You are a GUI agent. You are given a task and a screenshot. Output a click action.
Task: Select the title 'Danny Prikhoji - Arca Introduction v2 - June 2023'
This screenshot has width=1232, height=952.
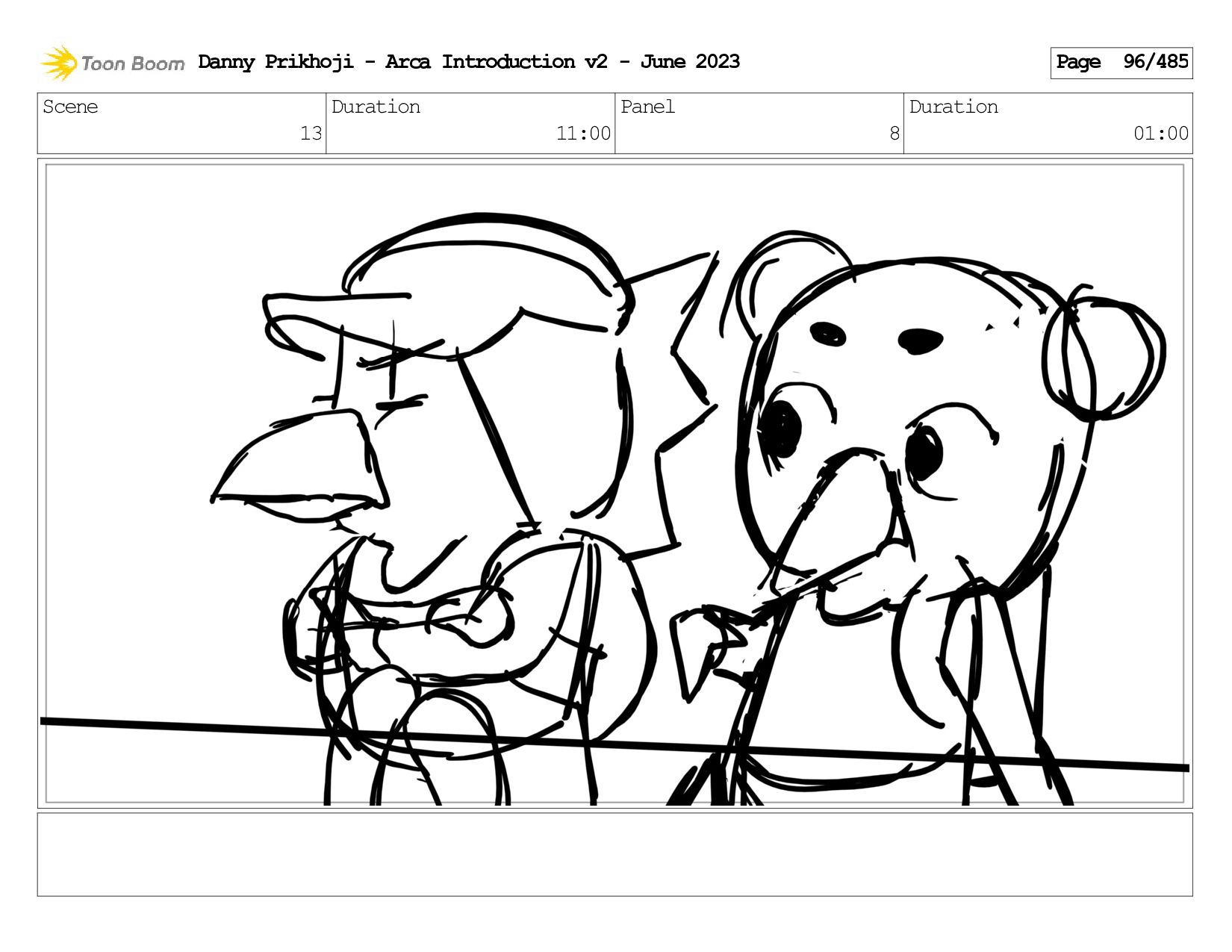click(469, 62)
